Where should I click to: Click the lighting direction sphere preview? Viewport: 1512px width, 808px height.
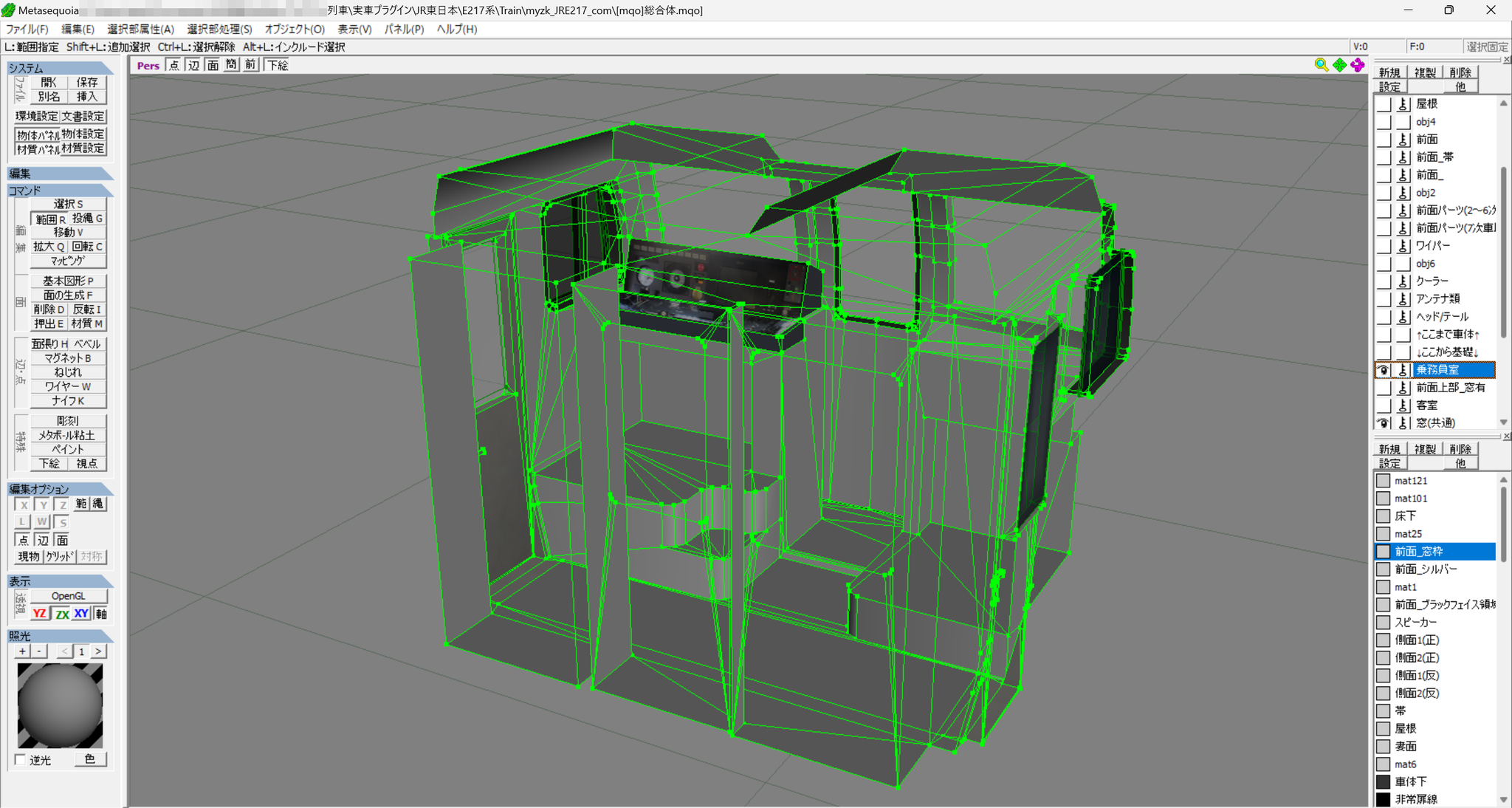point(60,705)
